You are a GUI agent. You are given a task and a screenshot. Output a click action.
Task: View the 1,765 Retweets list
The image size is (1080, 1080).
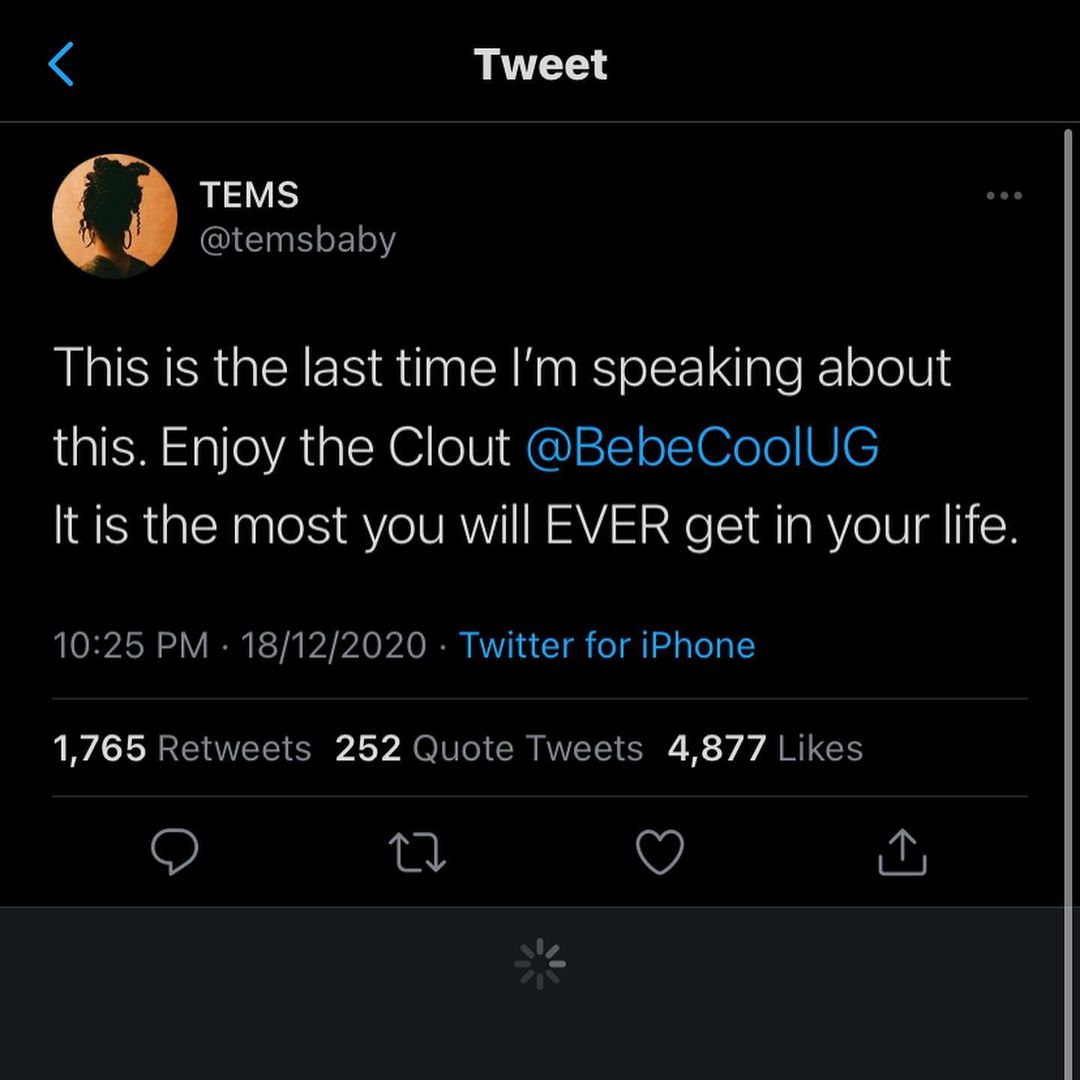(x=182, y=748)
